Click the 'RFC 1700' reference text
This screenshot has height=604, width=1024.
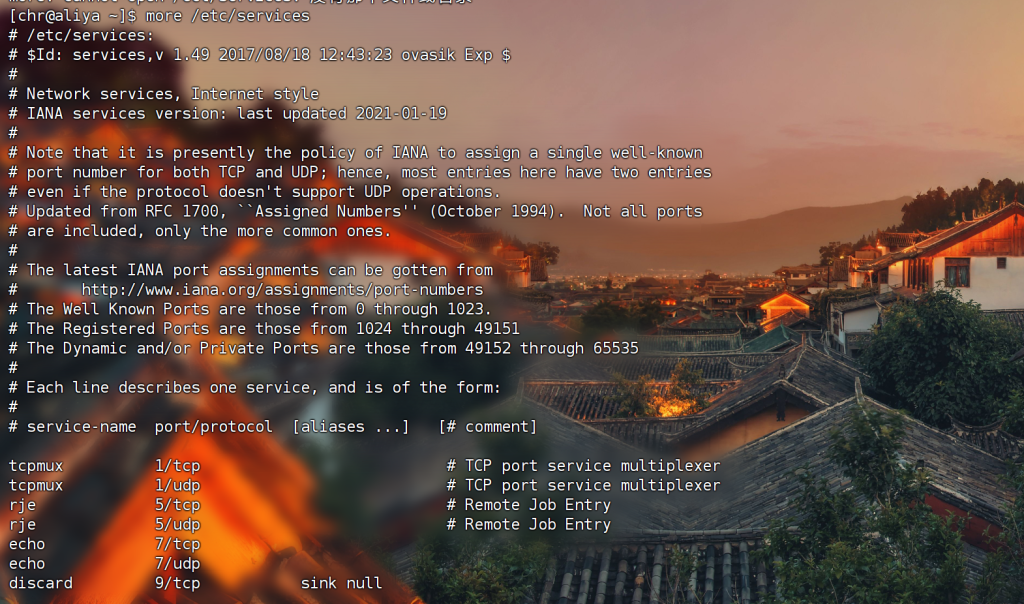point(182,212)
